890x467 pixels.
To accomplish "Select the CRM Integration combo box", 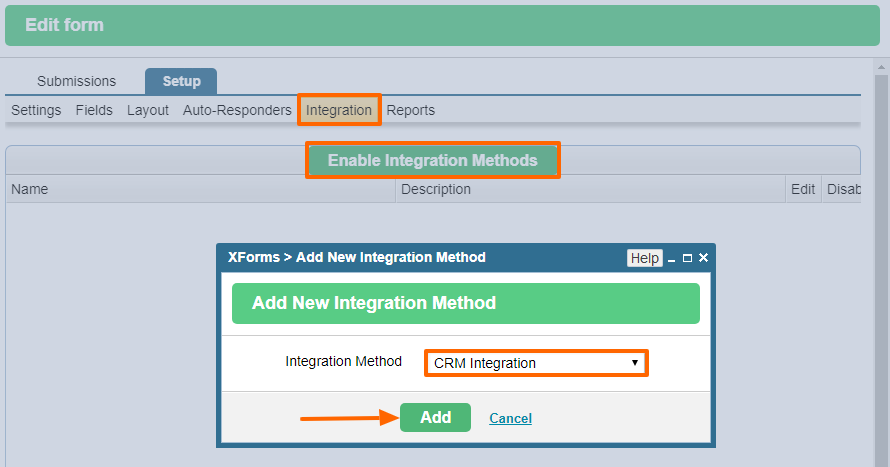I will [536, 363].
